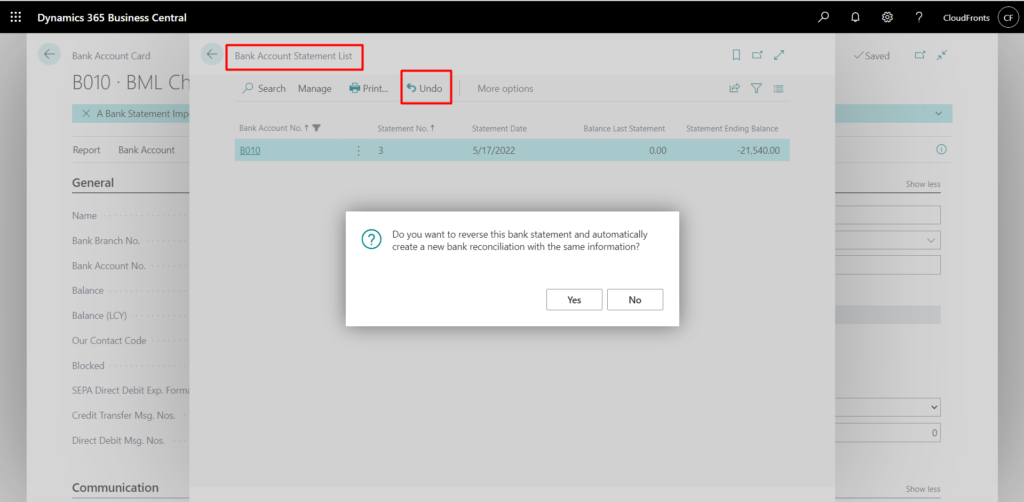Select the -21,540.00 ending balance cell
Image resolution: width=1024 pixels, height=502 pixels.
757,151
